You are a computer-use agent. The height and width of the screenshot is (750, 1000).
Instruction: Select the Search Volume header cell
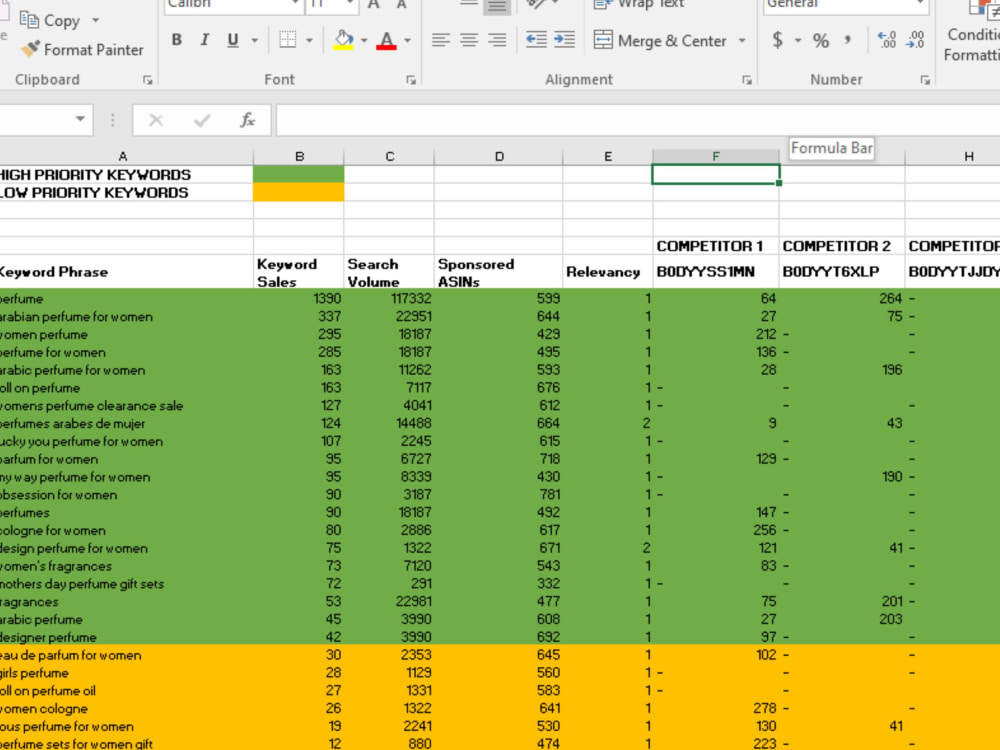click(x=389, y=272)
